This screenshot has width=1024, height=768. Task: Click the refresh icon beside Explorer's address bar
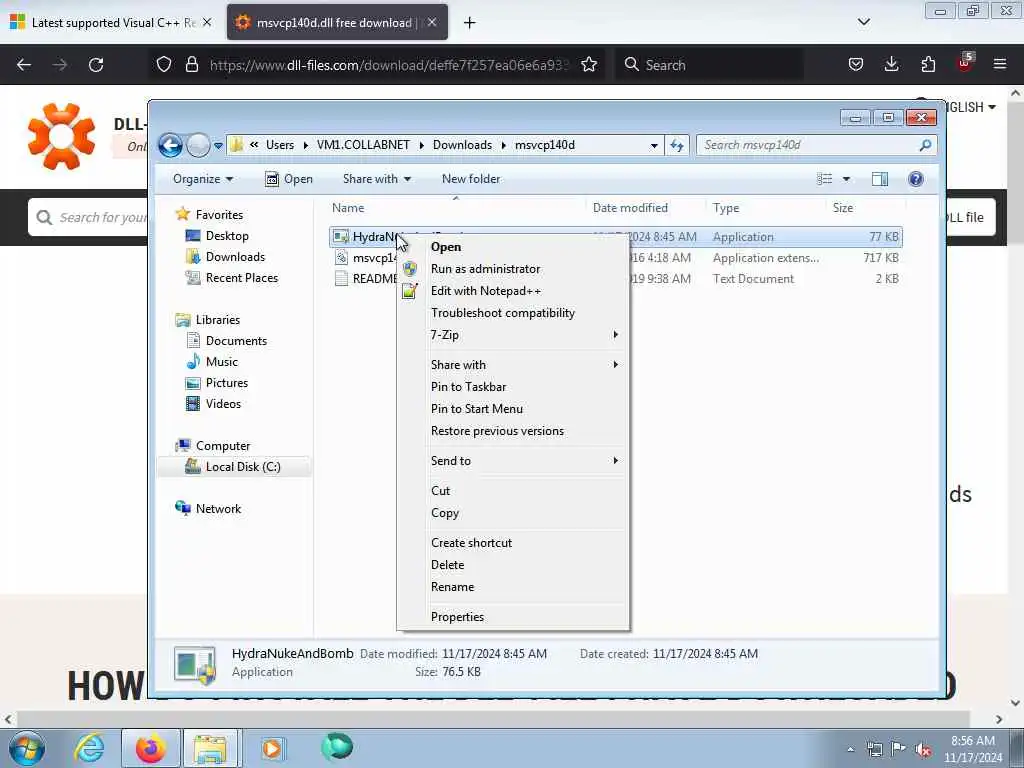(677, 145)
